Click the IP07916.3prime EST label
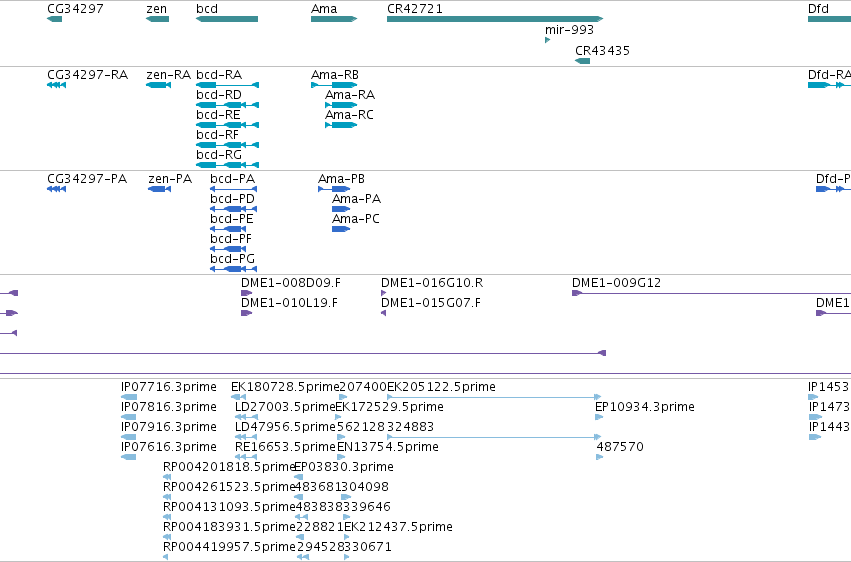The image size is (851, 562). click(x=169, y=427)
